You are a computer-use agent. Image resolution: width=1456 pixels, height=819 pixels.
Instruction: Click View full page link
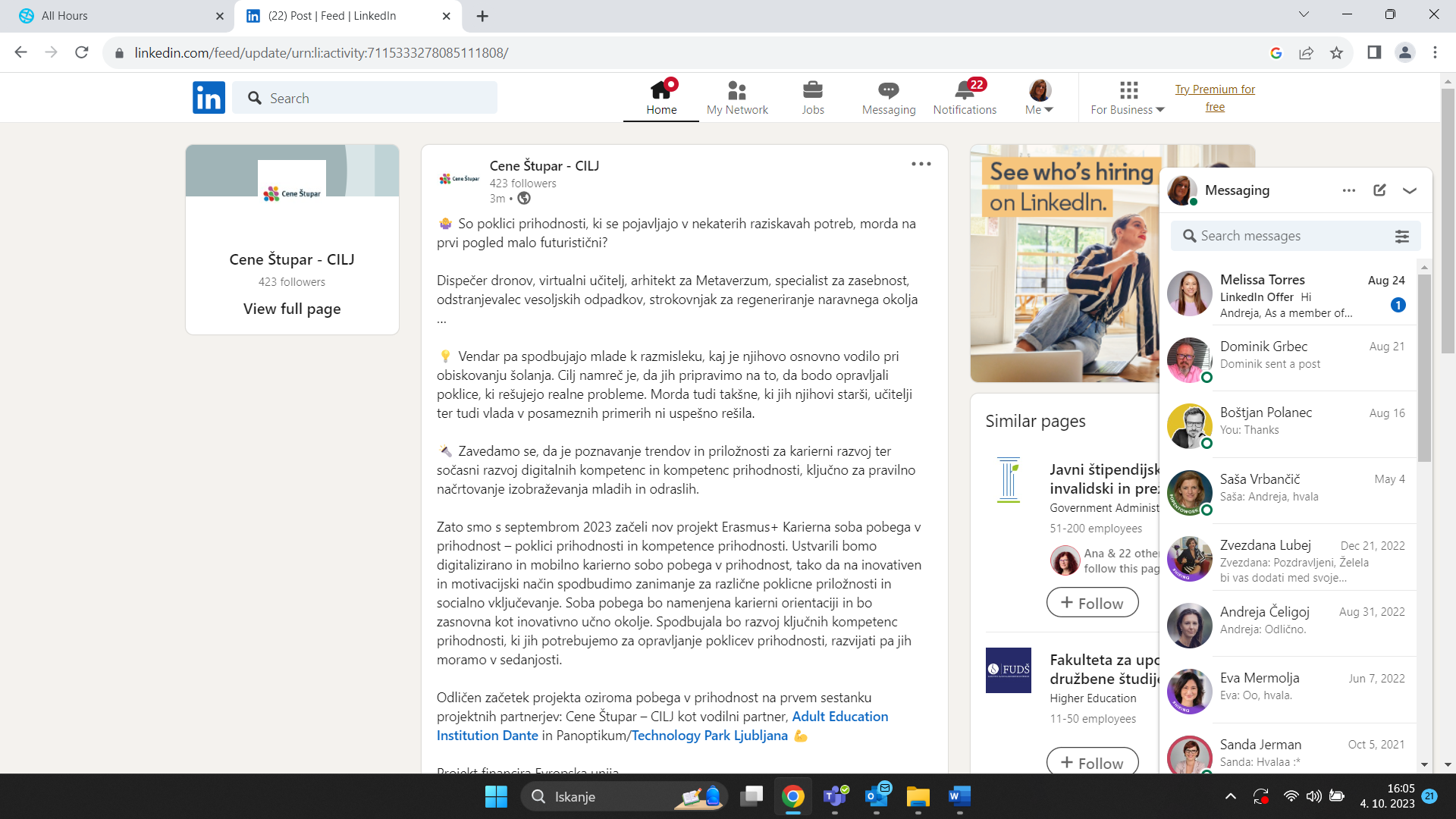pyautogui.click(x=292, y=309)
